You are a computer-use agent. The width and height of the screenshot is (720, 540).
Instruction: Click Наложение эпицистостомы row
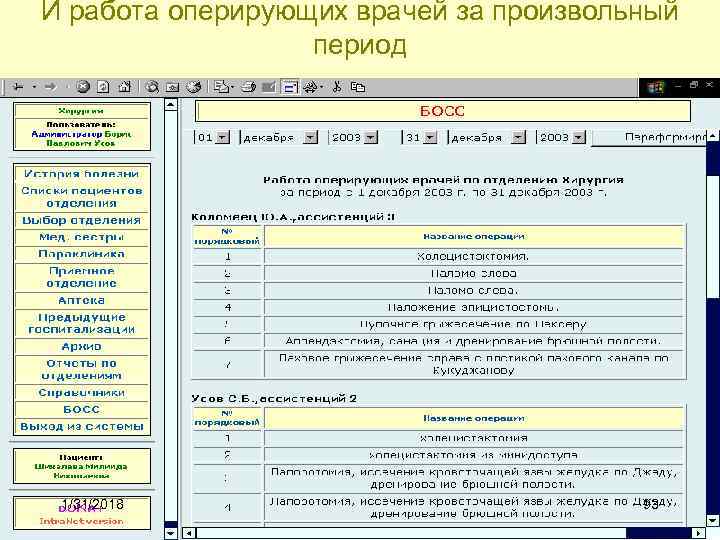[x=439, y=307]
